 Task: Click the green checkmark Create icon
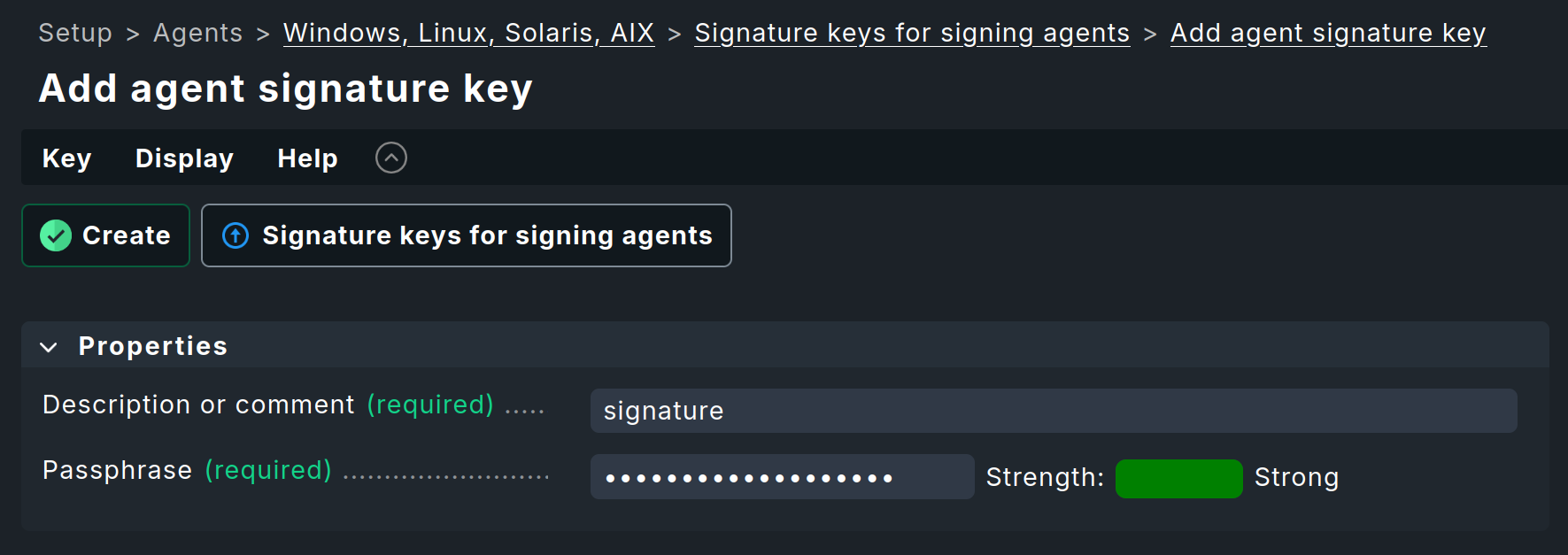(x=56, y=235)
